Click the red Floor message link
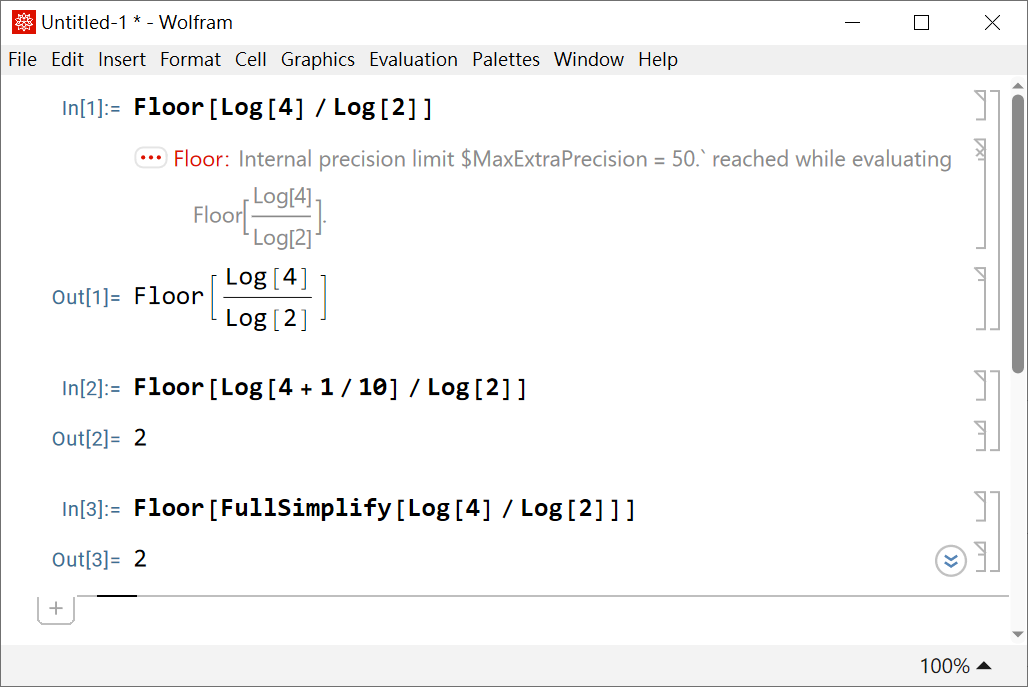 tap(201, 159)
